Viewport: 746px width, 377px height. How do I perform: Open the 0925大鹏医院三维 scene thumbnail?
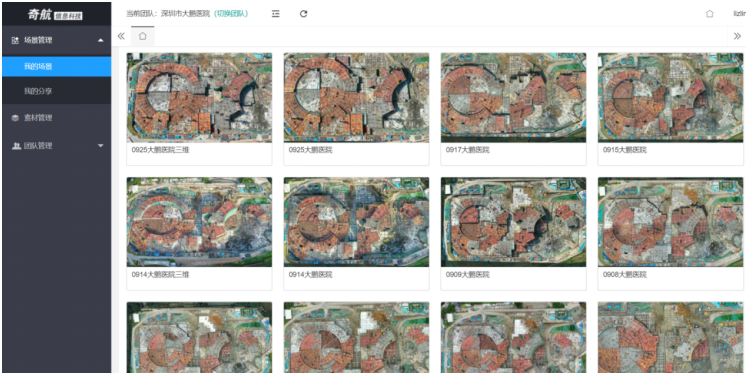tap(199, 98)
